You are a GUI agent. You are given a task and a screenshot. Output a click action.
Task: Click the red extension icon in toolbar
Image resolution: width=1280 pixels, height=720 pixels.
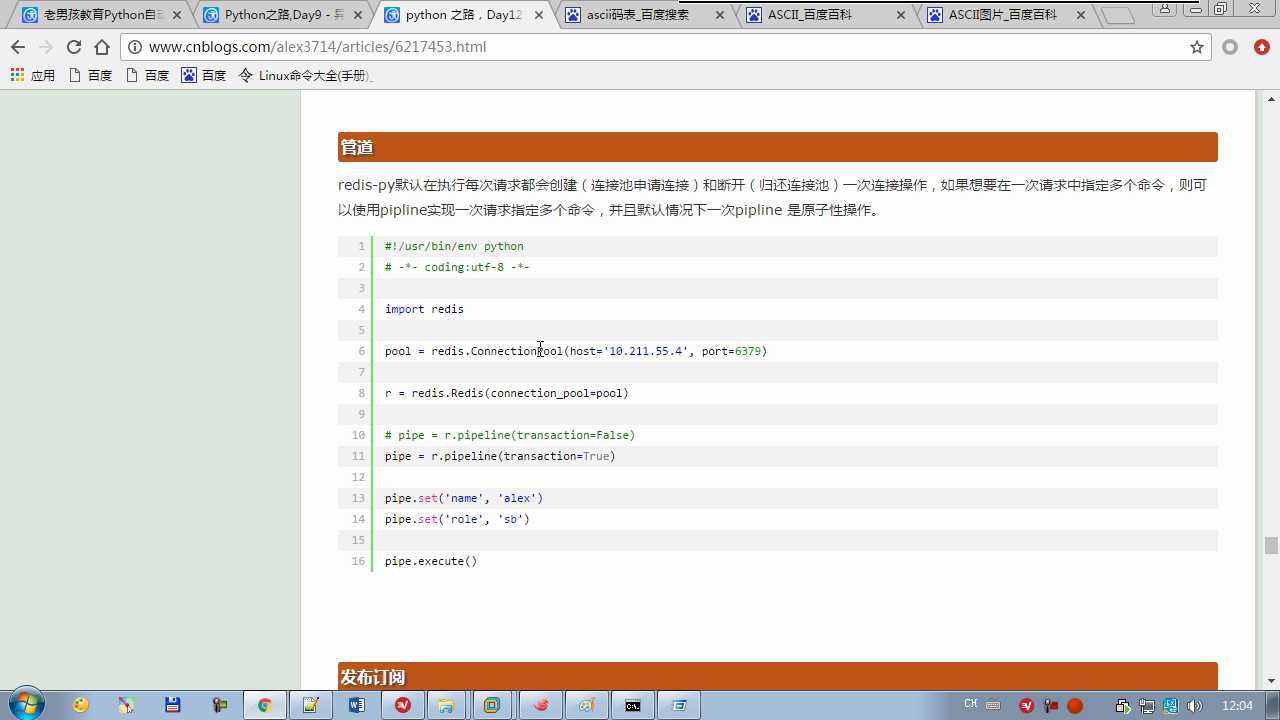tap(1261, 47)
